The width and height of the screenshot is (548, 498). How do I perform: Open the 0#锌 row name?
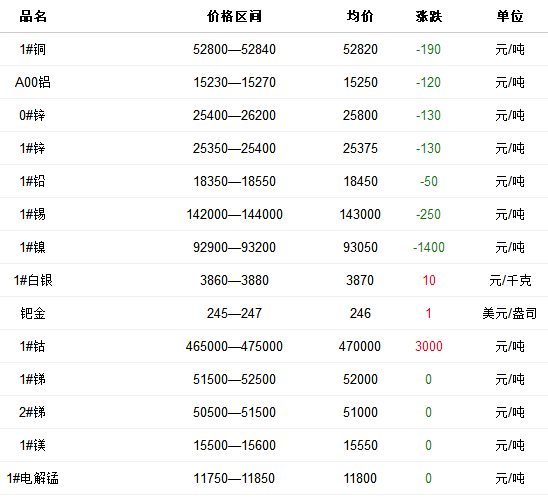pos(32,115)
